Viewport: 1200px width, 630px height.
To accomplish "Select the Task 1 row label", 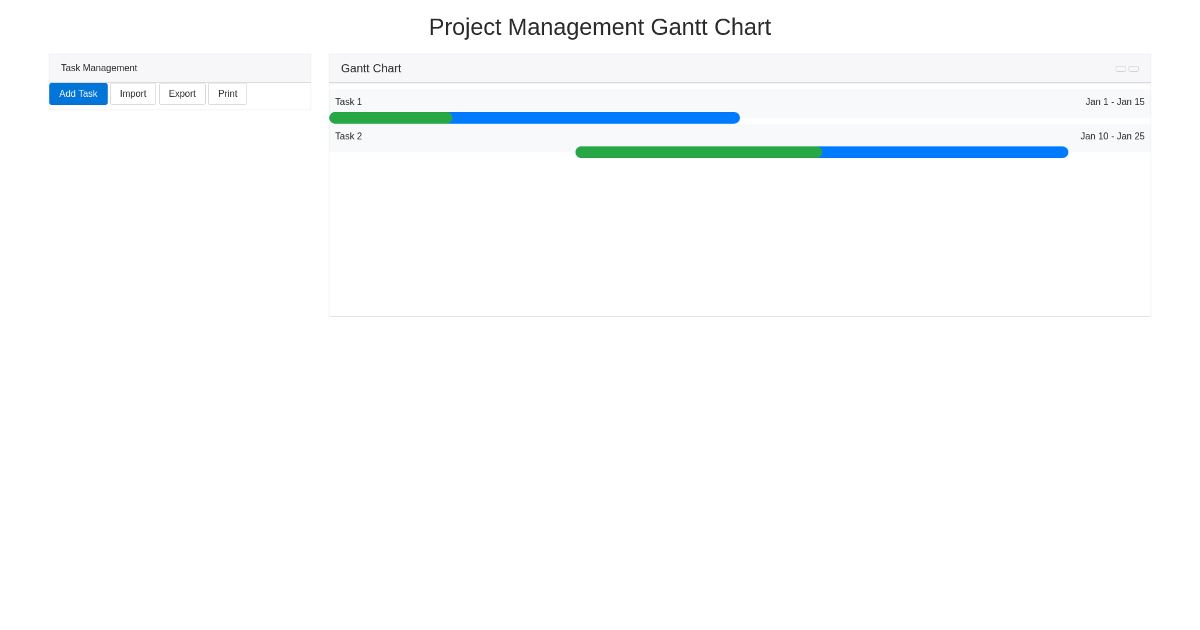I will pos(348,101).
